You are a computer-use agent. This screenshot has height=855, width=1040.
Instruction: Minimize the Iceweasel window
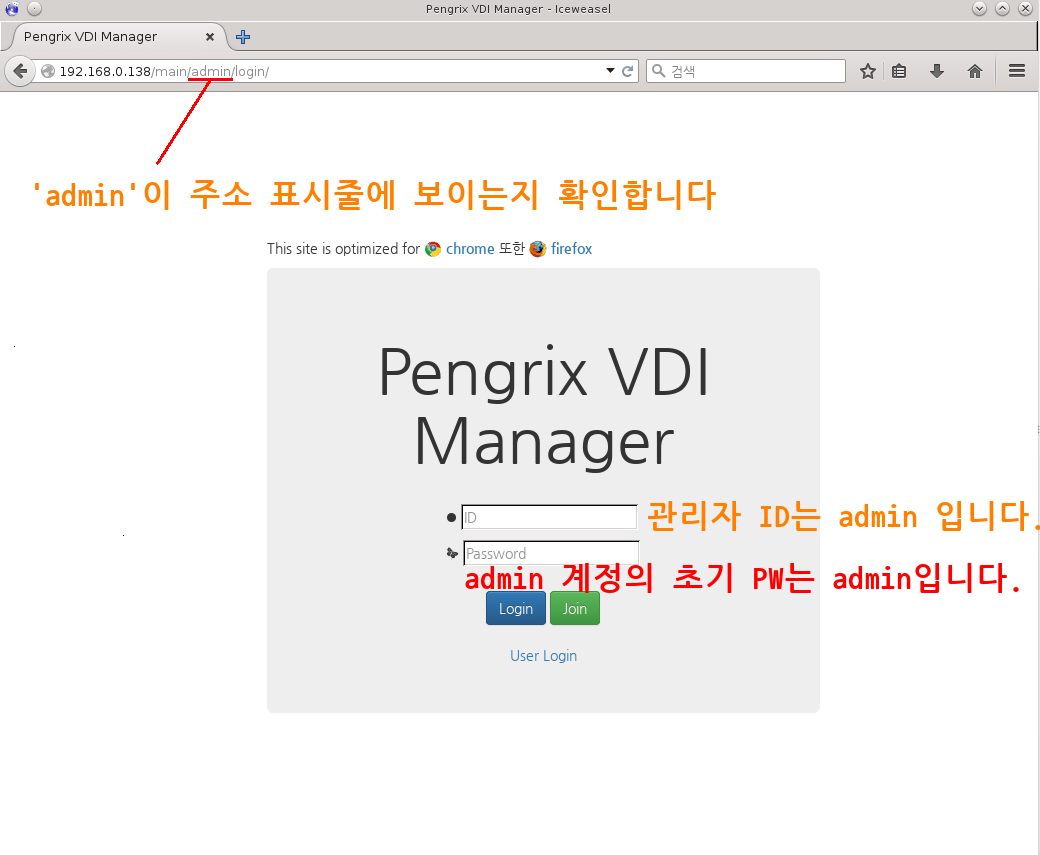point(979,9)
